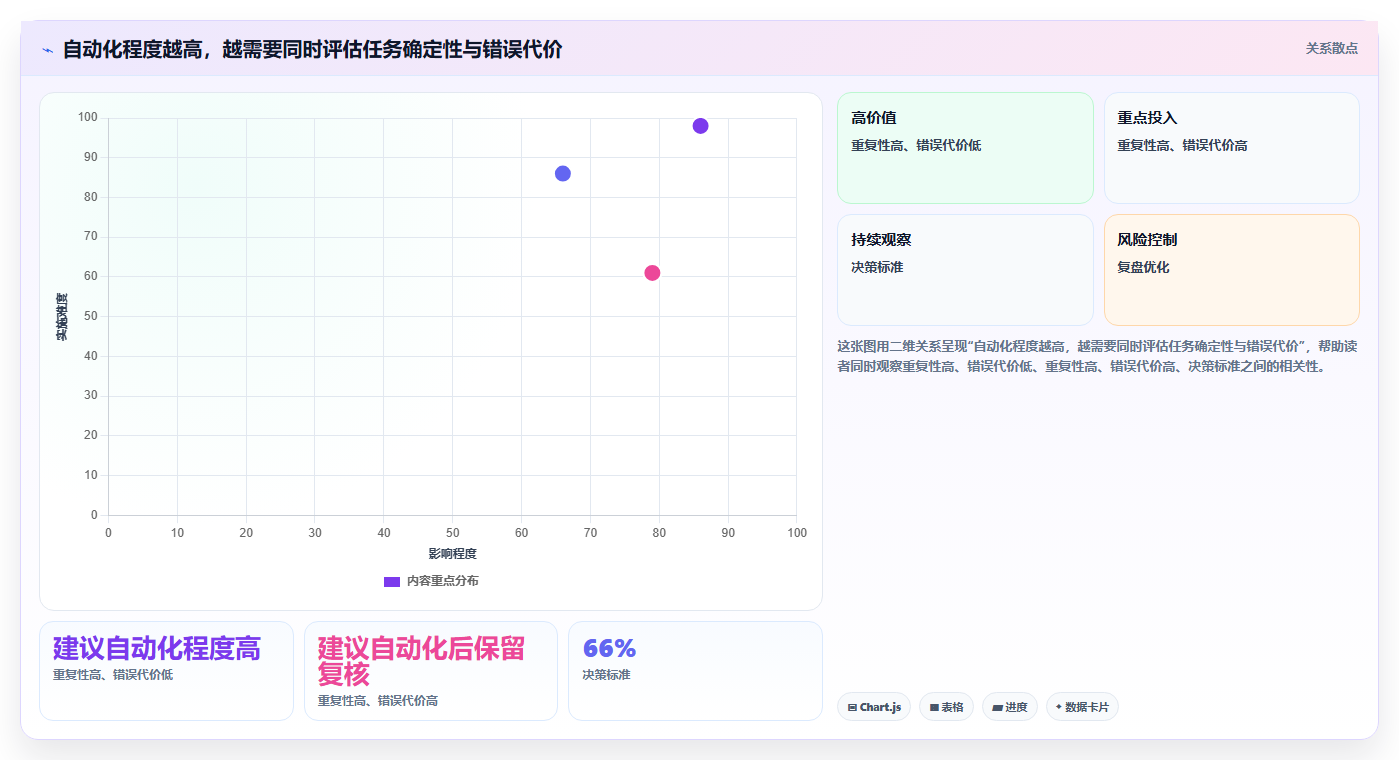Click the 关系散点 label in the header
Screen dimensions: 1399x760
click(x=1332, y=48)
